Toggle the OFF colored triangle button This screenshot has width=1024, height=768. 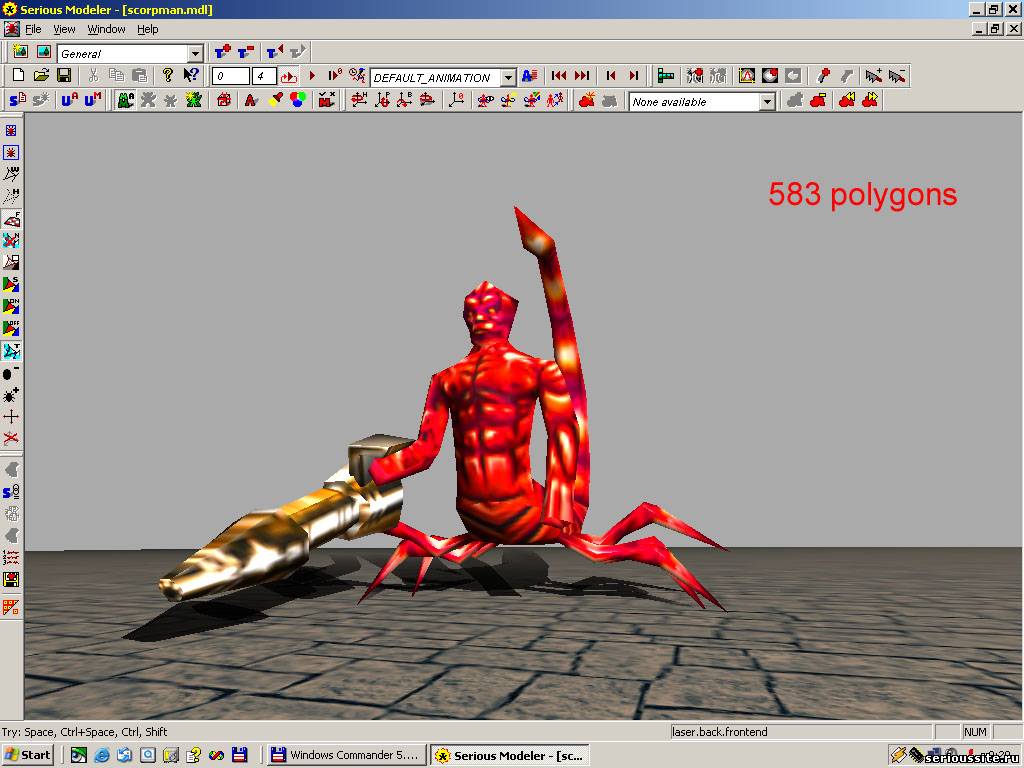click(x=11, y=328)
